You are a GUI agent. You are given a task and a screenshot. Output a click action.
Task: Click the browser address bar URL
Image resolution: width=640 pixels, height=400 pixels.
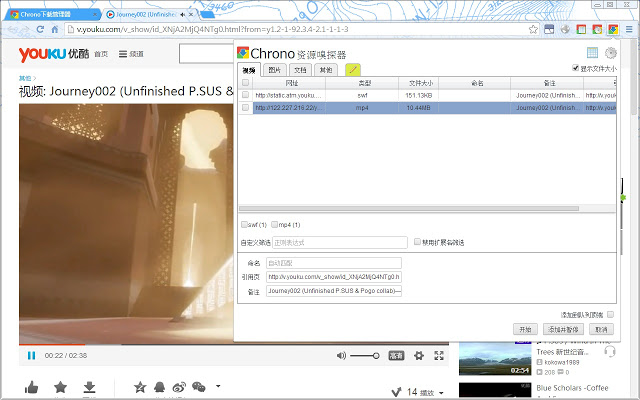point(212,29)
